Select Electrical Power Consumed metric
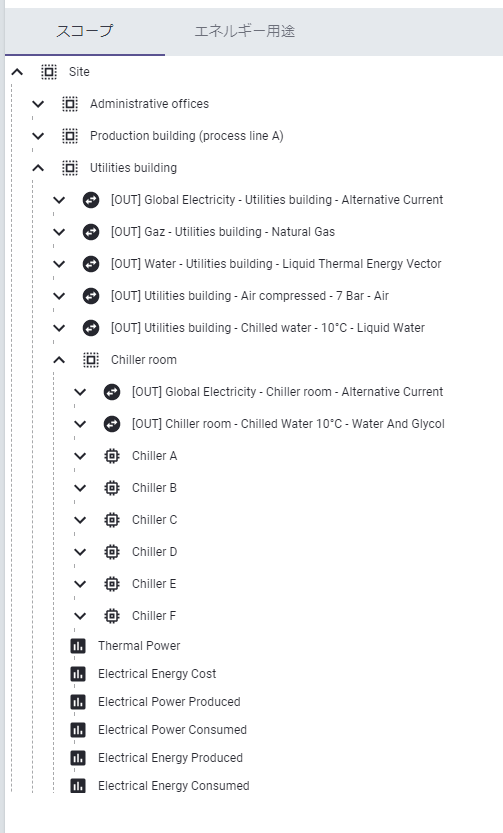Image resolution: width=503 pixels, height=833 pixels. [x=173, y=730]
